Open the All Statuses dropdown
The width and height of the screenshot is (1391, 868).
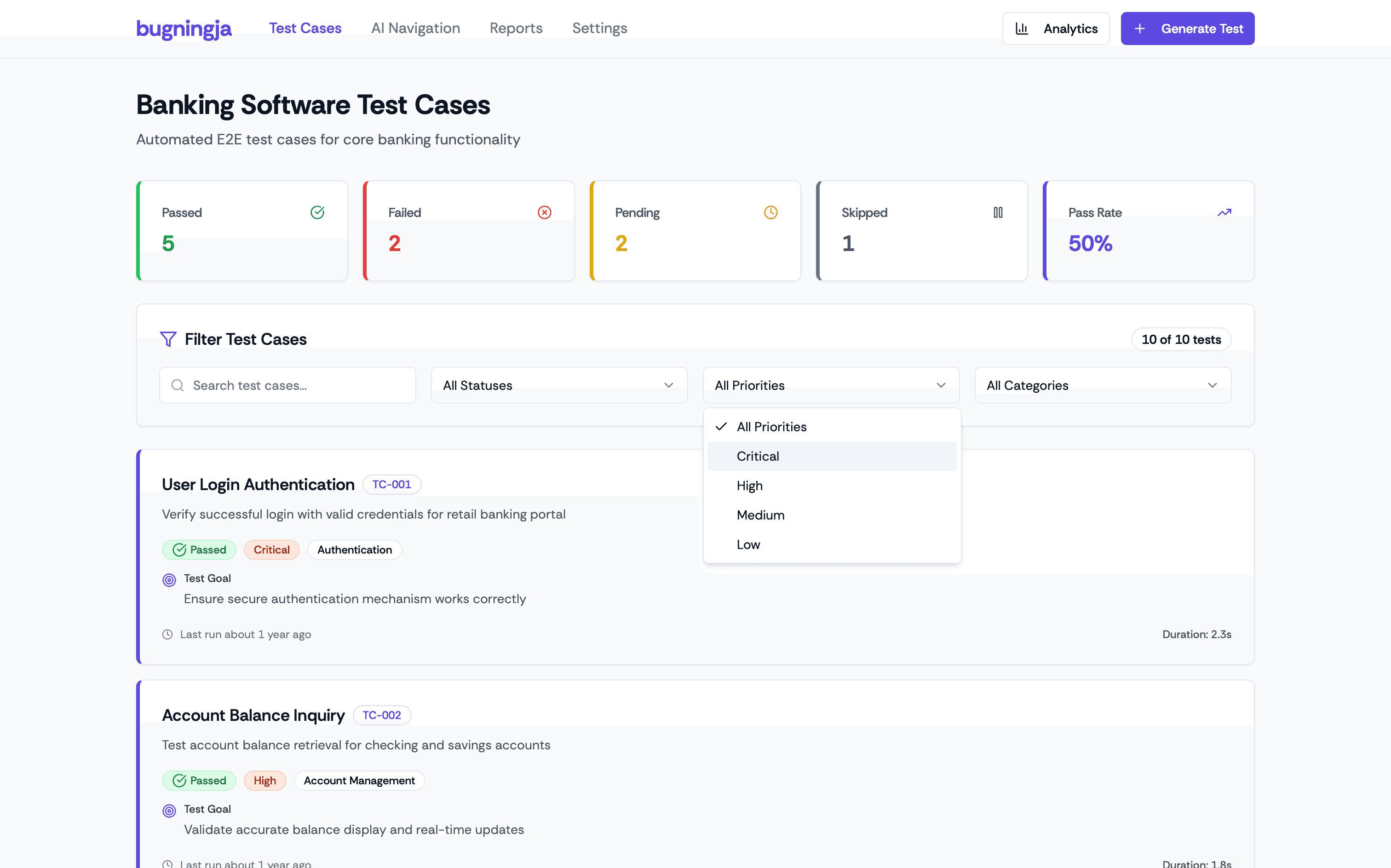coord(559,385)
